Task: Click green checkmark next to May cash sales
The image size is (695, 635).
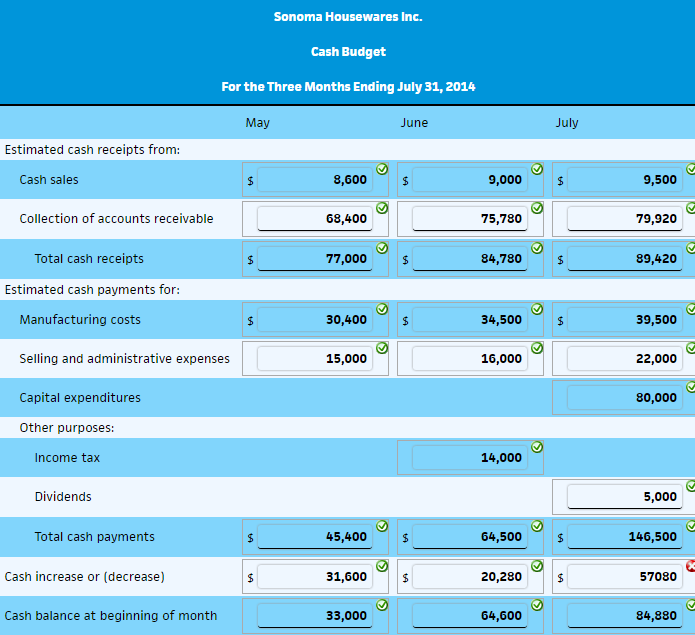Action: [x=382, y=168]
